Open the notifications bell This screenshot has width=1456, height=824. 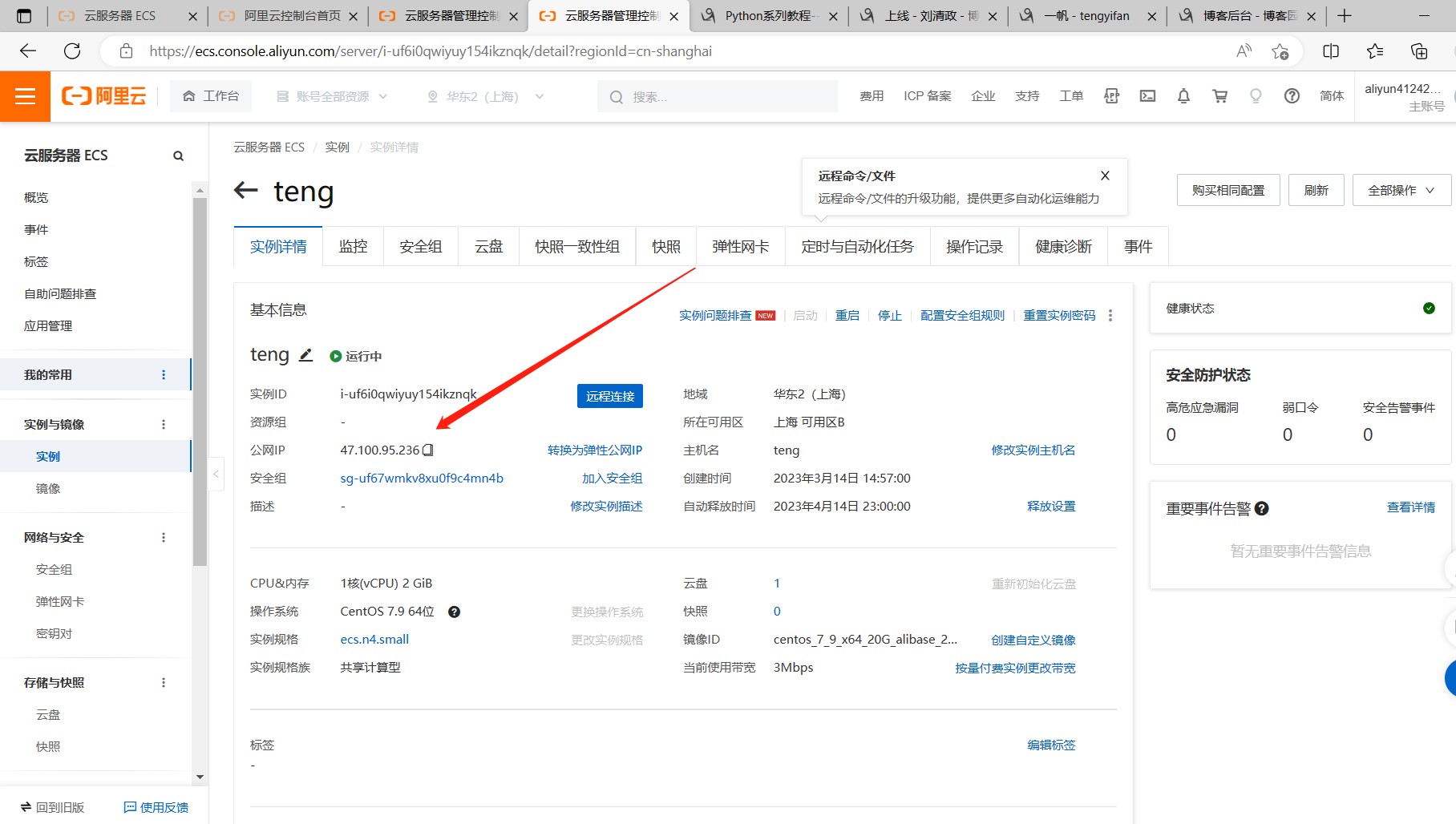[x=1183, y=96]
